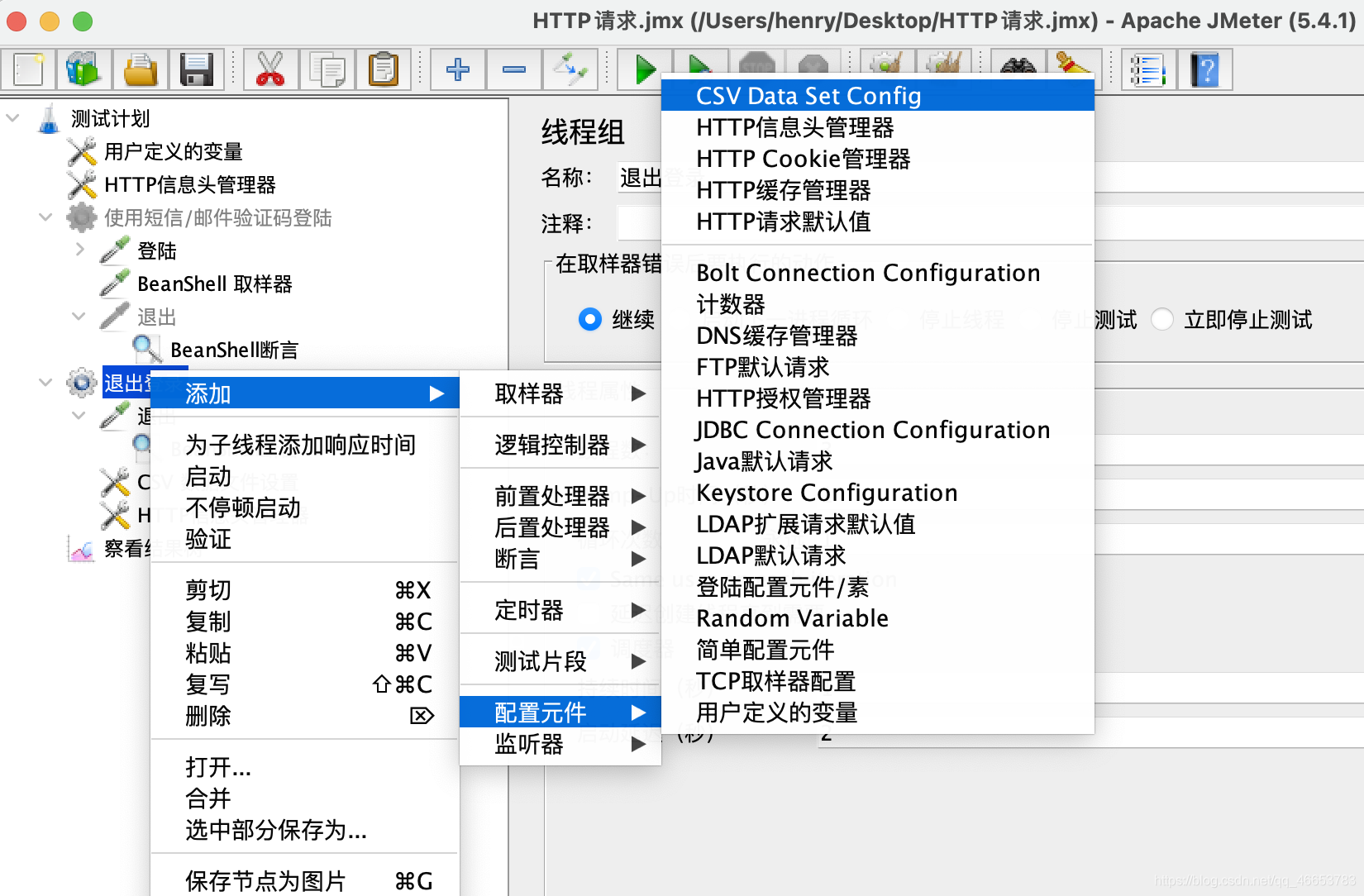
Task: Click 保存节点为图片 menu entry
Action: [x=305, y=881]
